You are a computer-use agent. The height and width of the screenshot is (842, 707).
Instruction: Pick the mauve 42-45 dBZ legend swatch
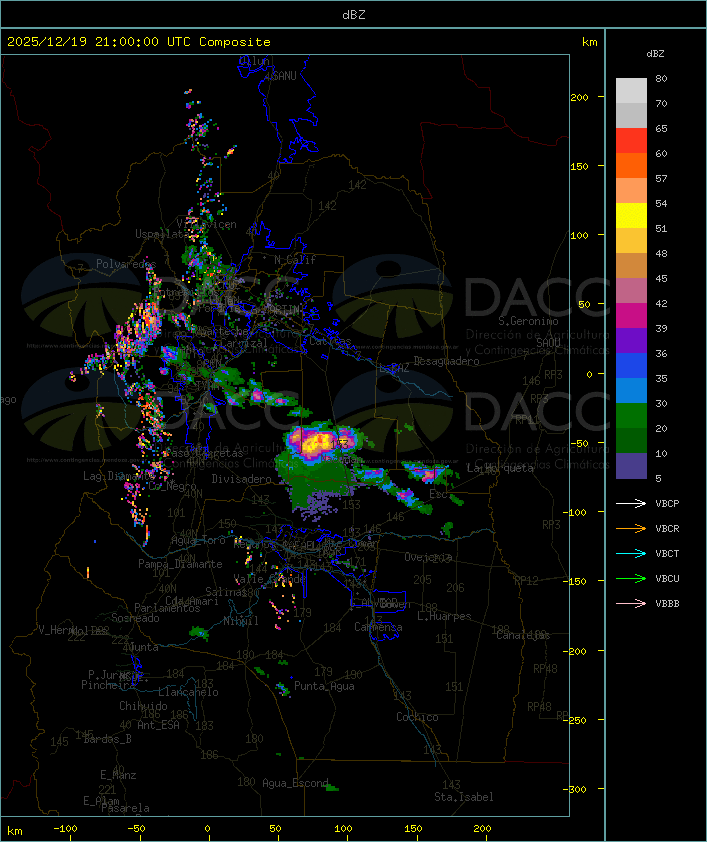tap(631, 291)
